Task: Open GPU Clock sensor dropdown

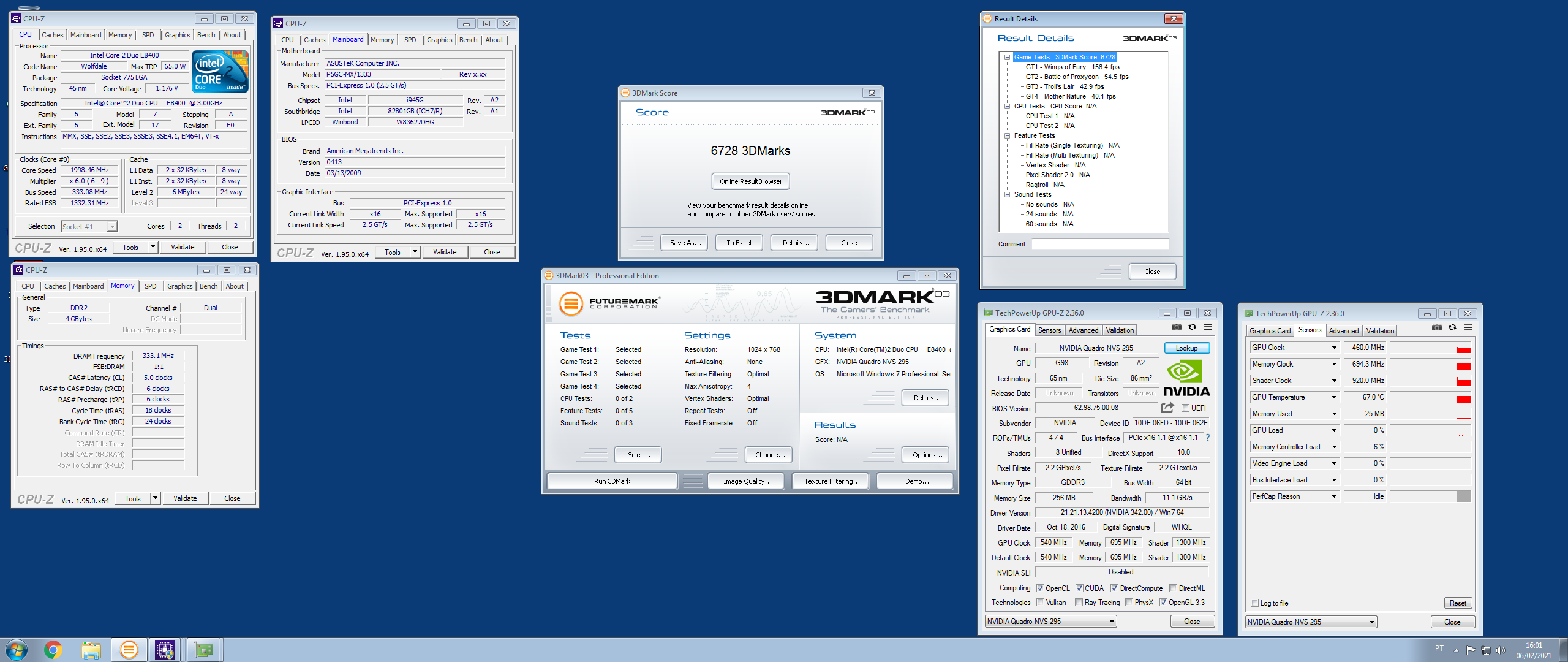Action: (1333, 348)
